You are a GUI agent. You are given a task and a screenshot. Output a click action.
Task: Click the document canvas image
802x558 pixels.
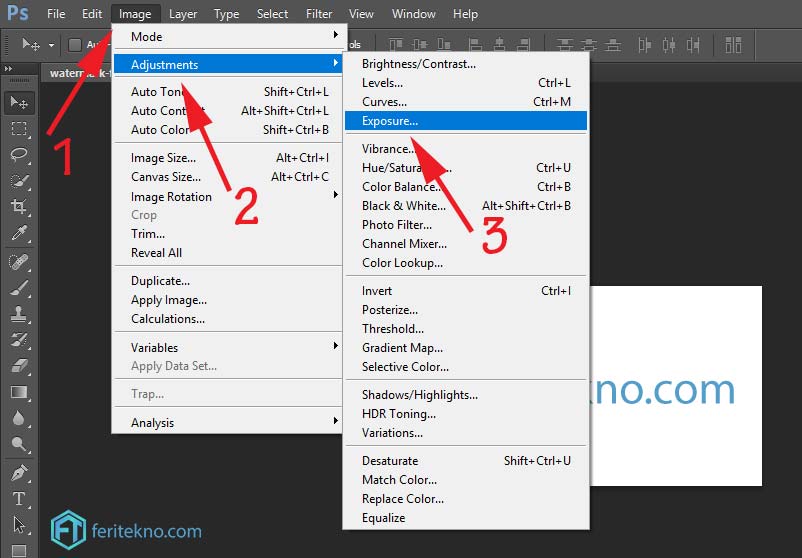point(675,386)
